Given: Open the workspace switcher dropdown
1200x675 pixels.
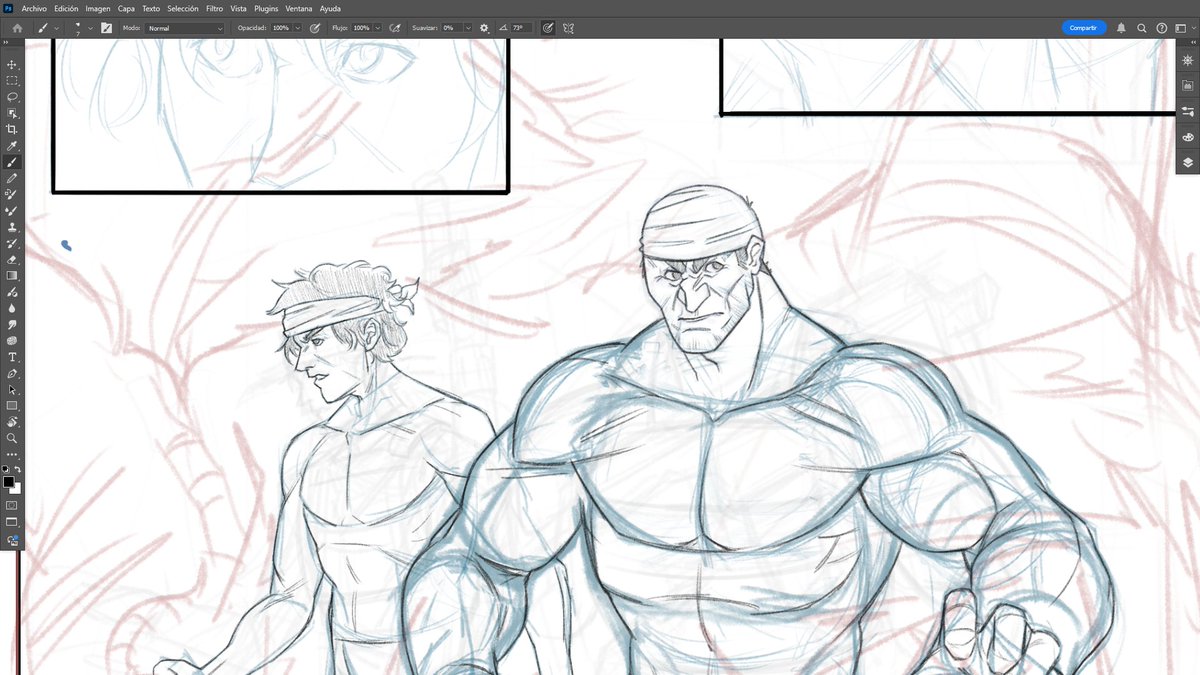Looking at the screenshot, I should point(1183,28).
